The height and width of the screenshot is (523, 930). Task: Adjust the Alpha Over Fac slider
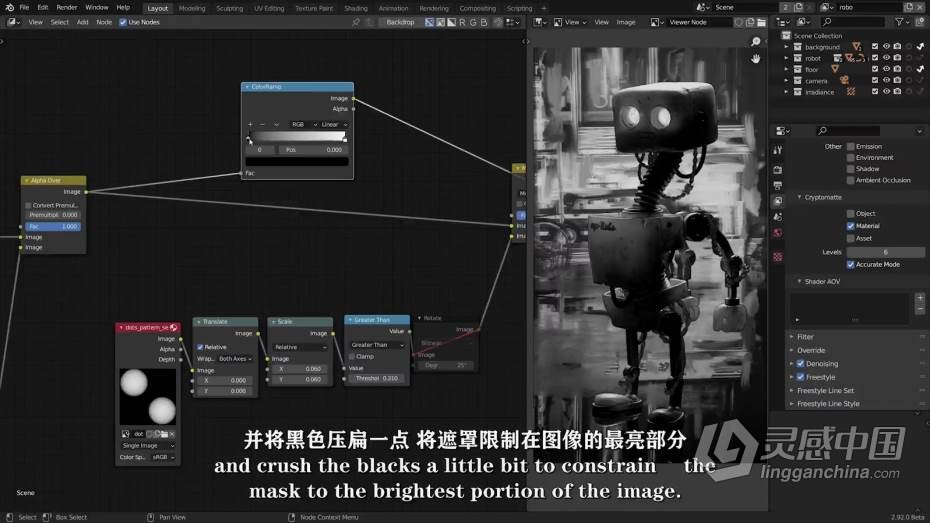coord(53,227)
